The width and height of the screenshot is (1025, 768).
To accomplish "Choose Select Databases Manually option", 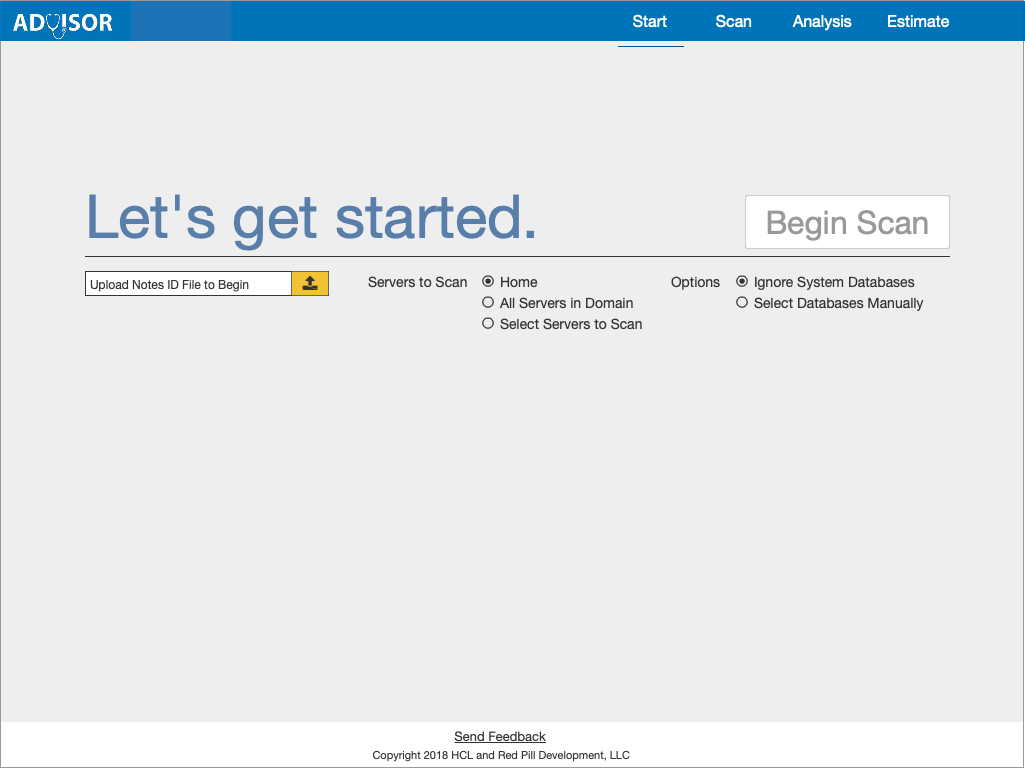I will point(742,303).
